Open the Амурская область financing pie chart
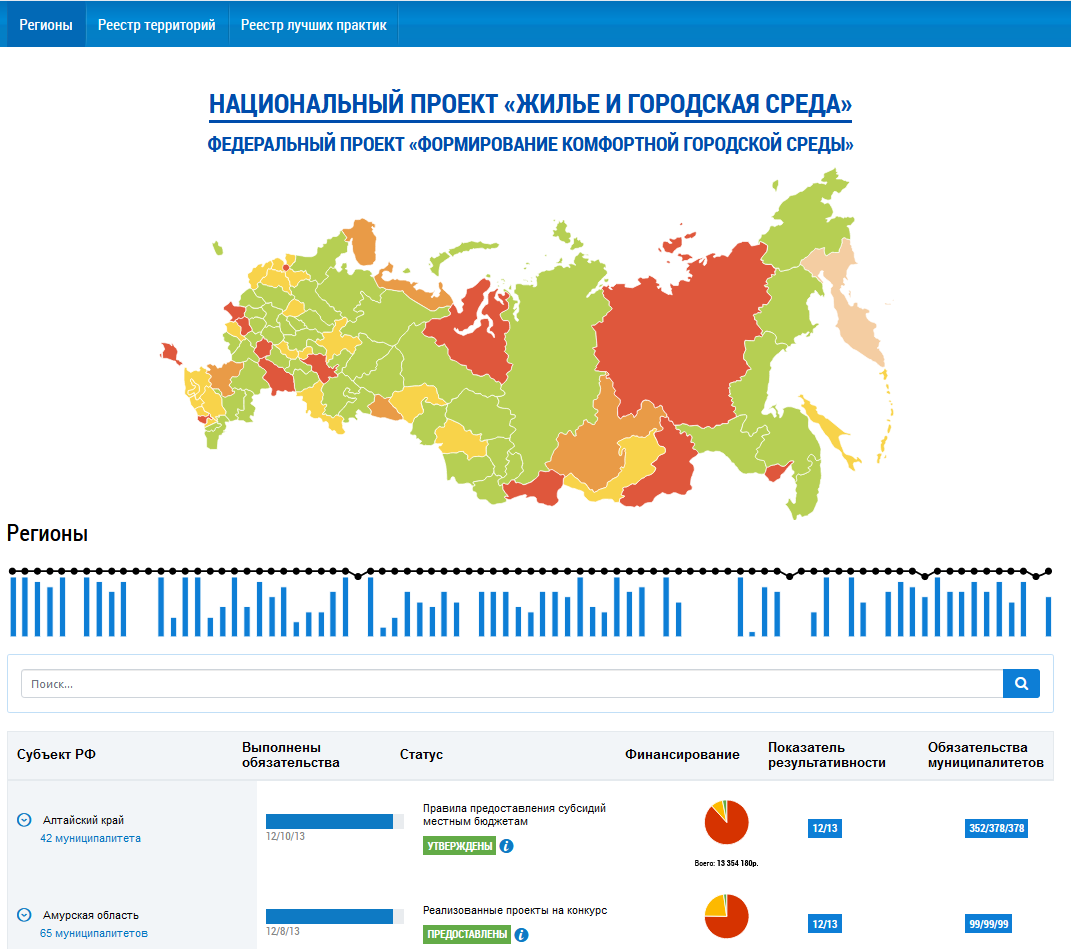This screenshot has width=1071, height=949. [x=726, y=916]
